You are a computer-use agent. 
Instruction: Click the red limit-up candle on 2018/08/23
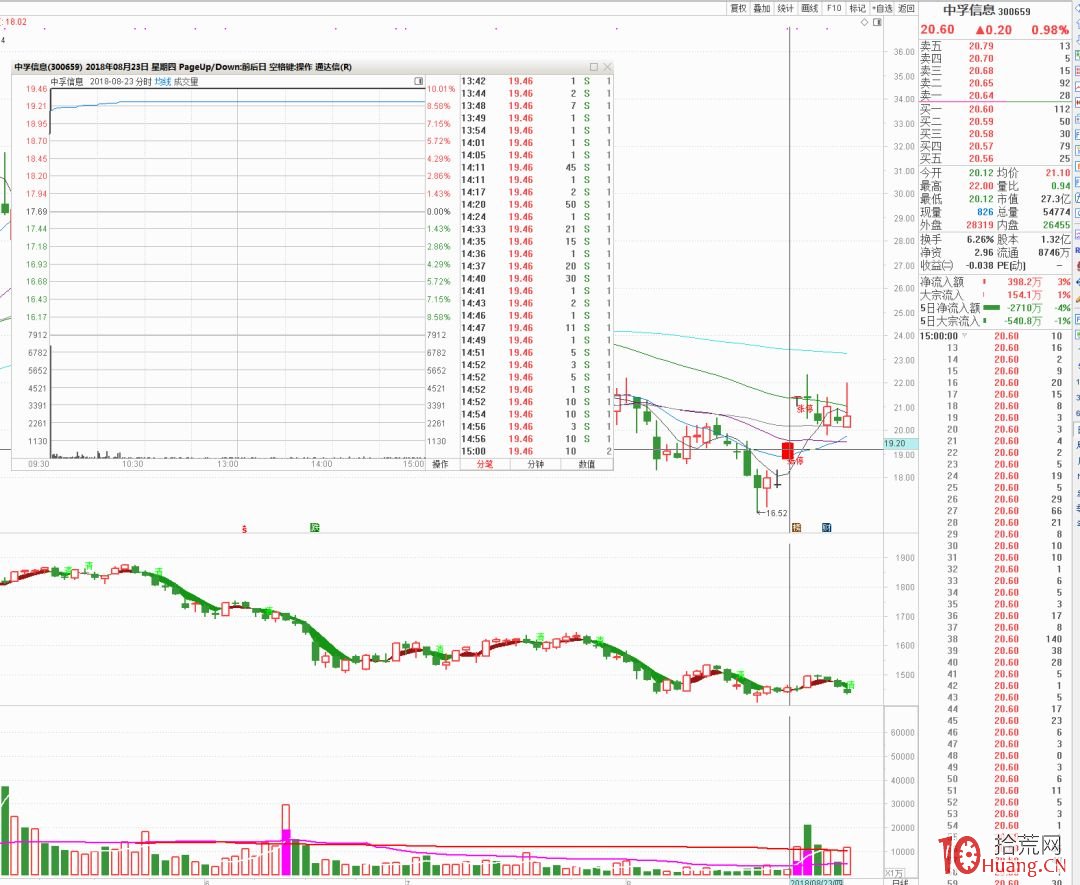[x=787, y=451]
